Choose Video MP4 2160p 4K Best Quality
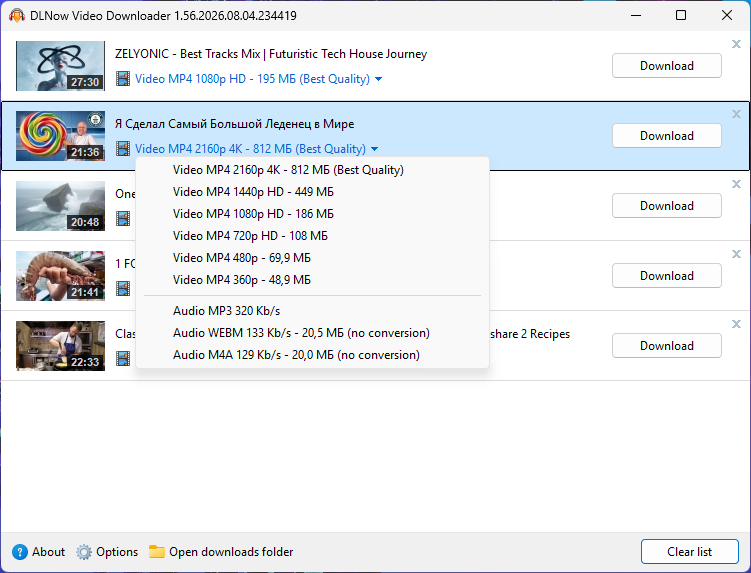751x573 pixels. point(312,170)
